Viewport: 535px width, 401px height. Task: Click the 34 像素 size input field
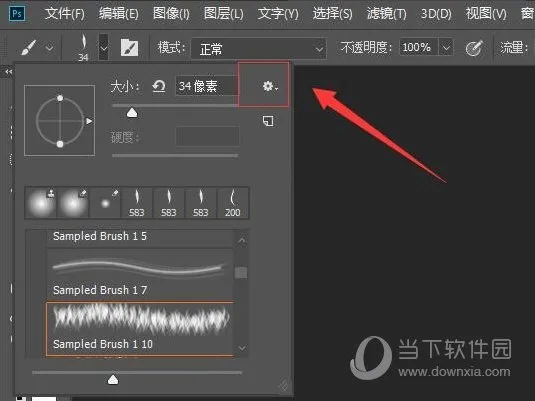point(207,86)
